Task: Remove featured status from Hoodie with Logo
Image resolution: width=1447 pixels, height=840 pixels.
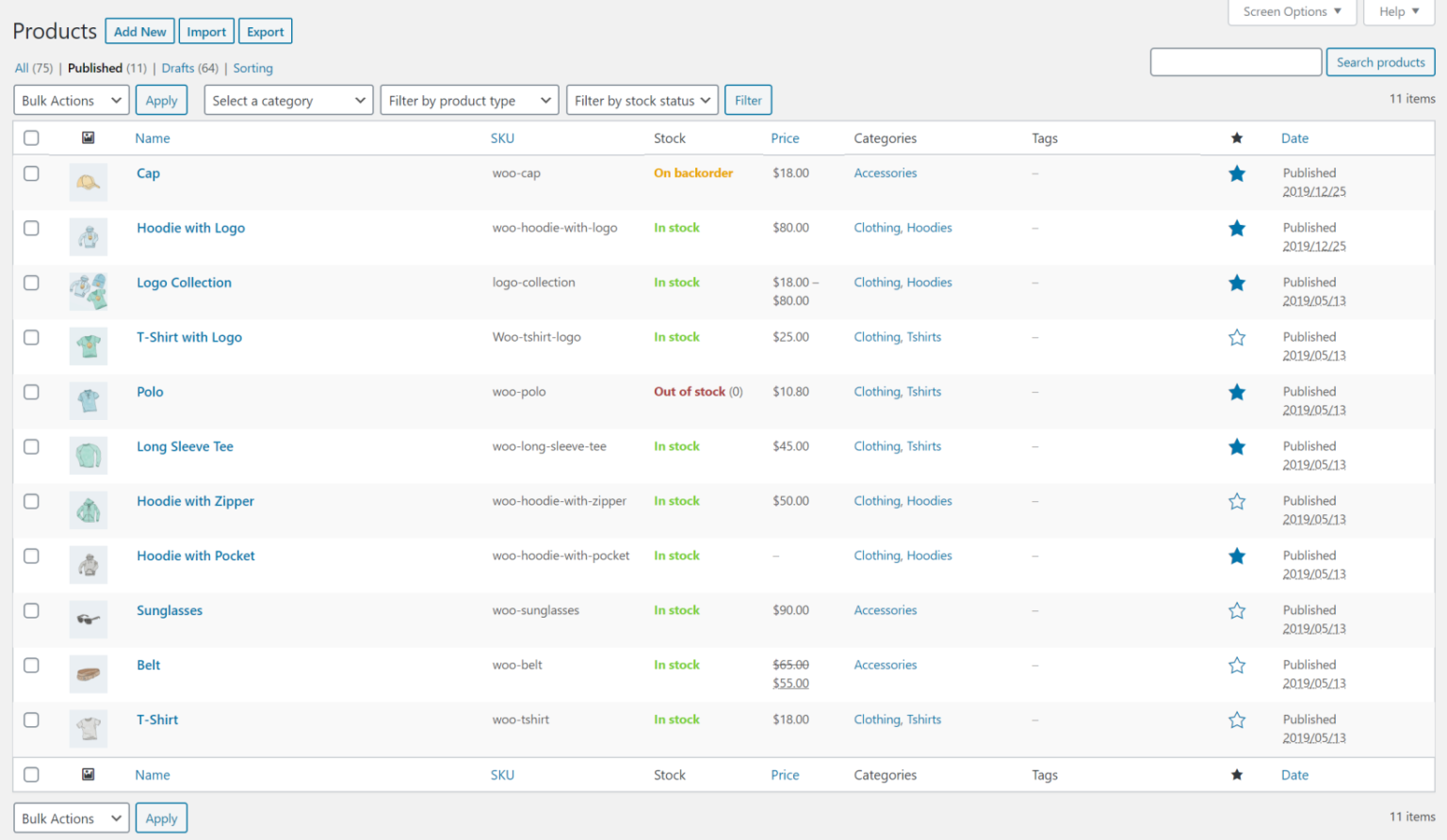Action: pyautogui.click(x=1237, y=228)
